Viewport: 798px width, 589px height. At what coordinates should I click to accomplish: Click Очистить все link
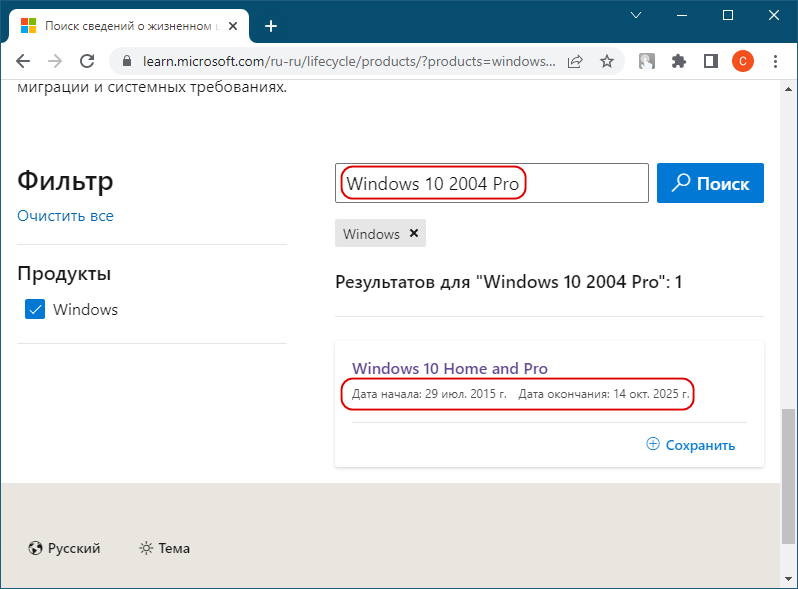click(x=65, y=216)
